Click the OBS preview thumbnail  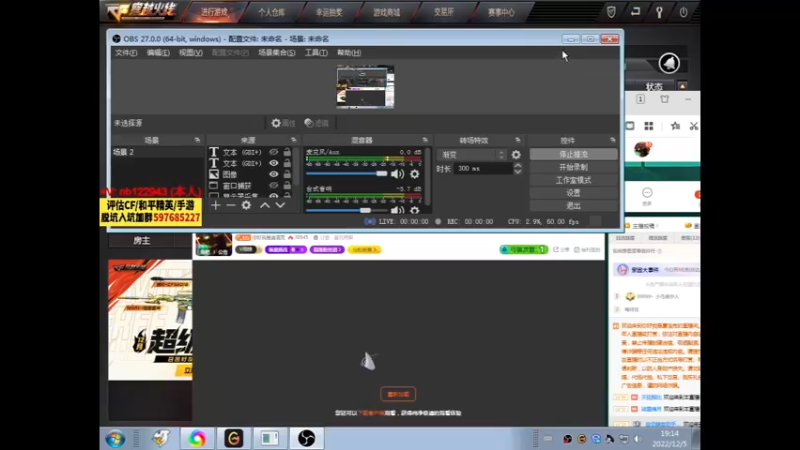click(365, 86)
